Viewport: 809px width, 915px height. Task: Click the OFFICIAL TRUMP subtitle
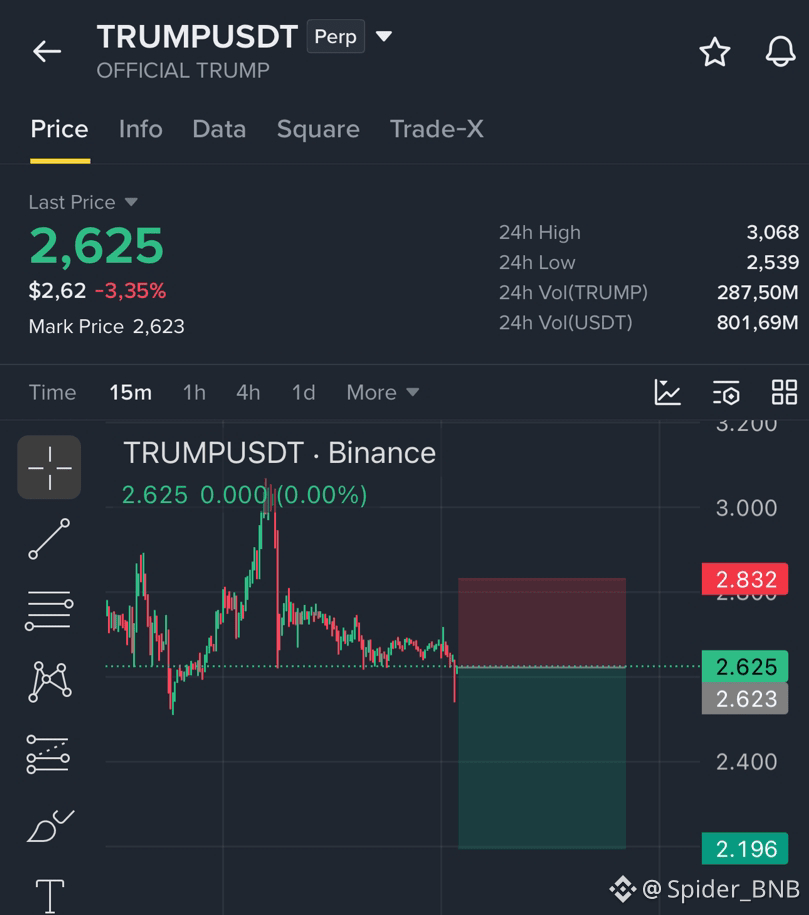point(183,71)
